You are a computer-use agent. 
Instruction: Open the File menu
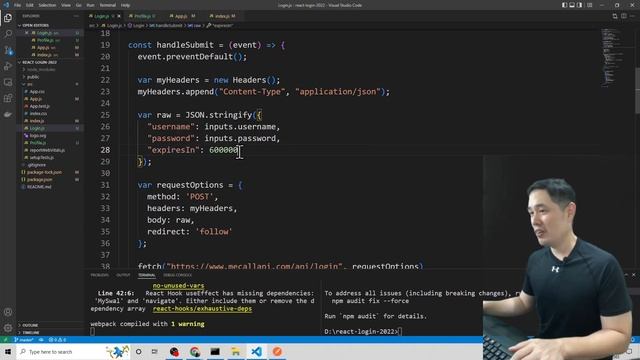tap(18, 5)
